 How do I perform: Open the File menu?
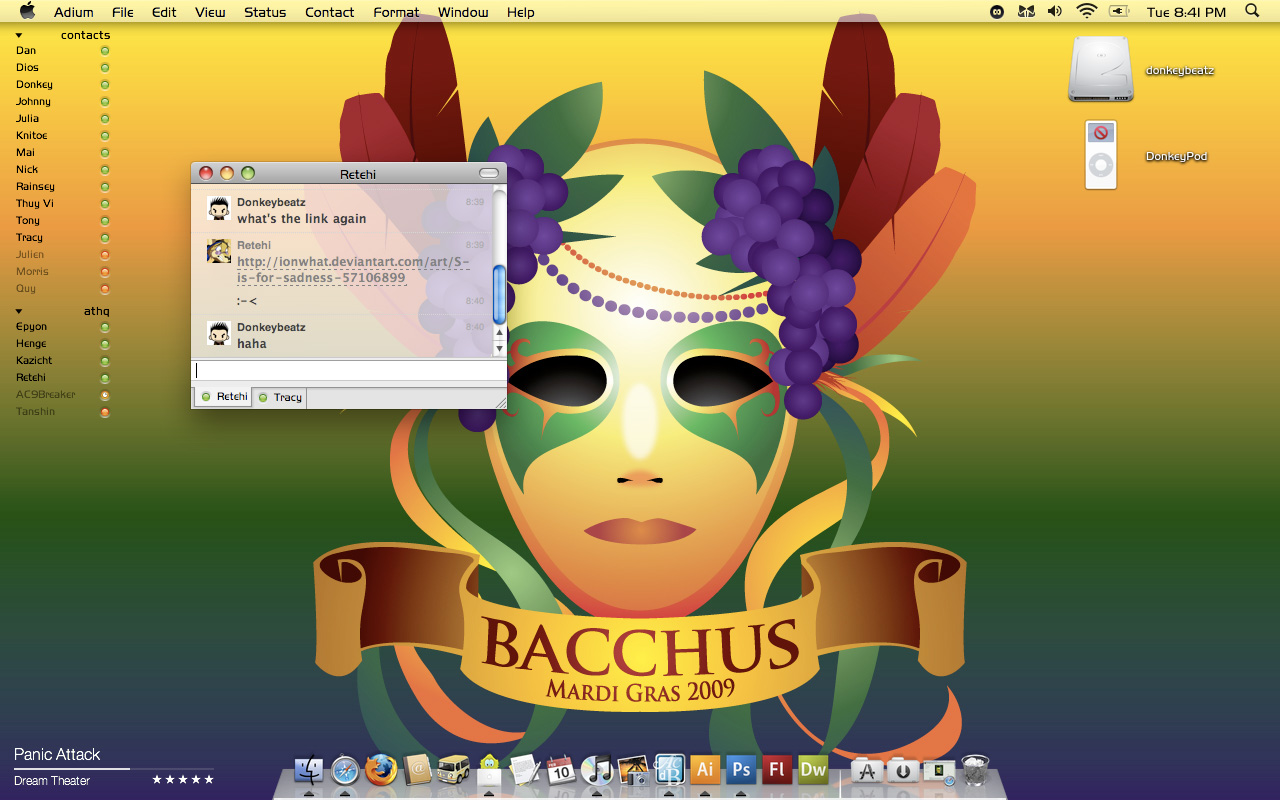click(123, 12)
